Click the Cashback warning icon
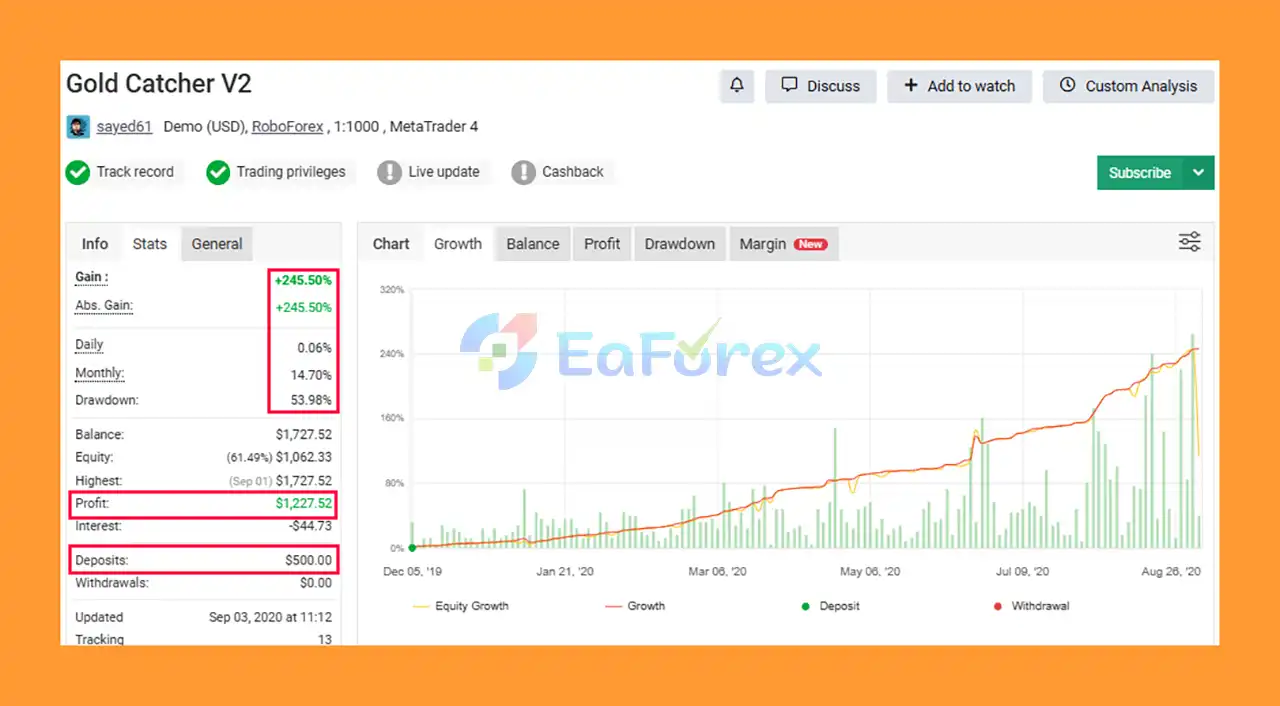The image size is (1280, 706). pos(523,172)
